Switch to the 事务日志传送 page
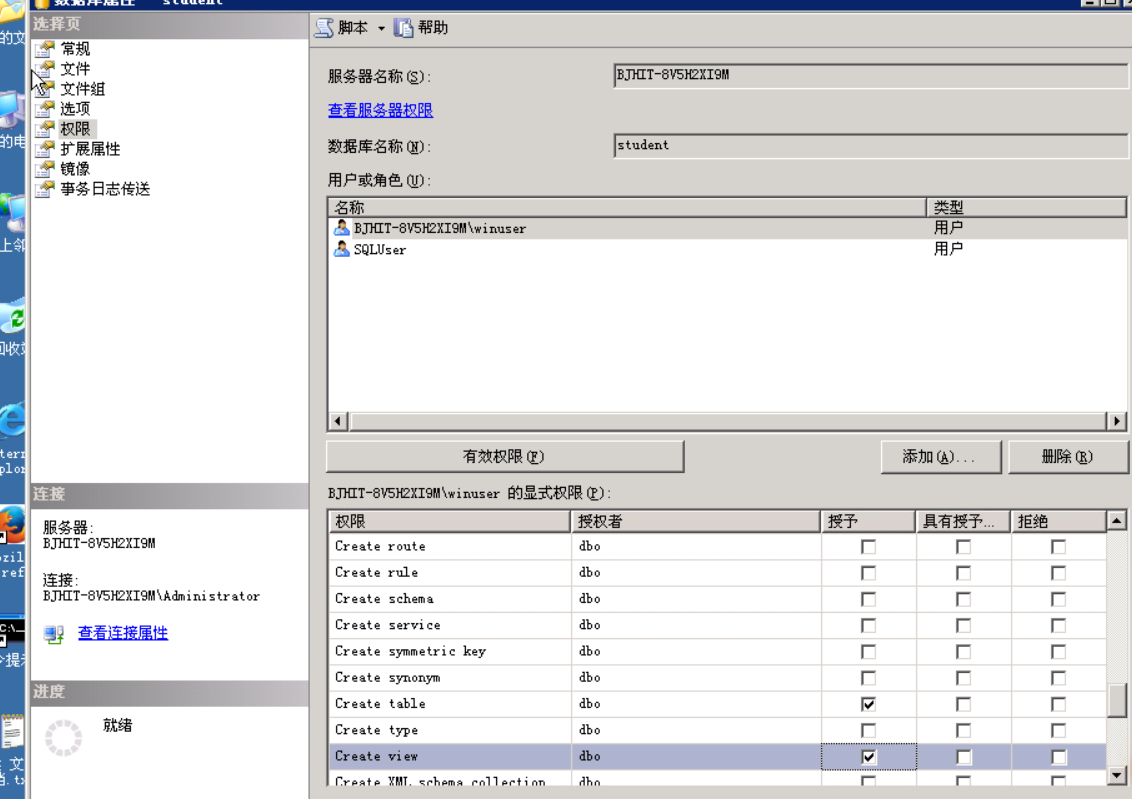Screen dimensions: 1132x799 pyautogui.click(x=105, y=189)
